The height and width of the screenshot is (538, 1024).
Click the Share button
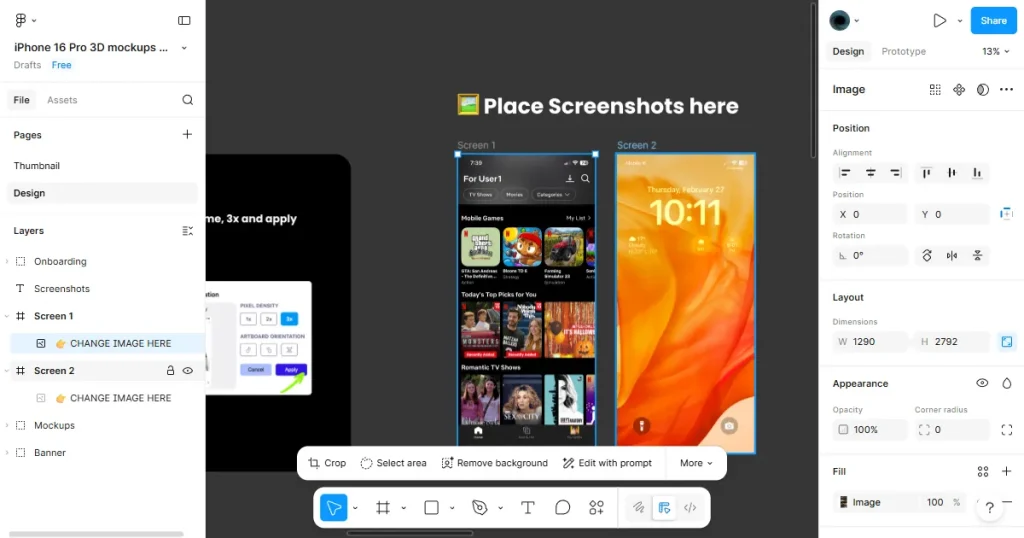click(993, 21)
